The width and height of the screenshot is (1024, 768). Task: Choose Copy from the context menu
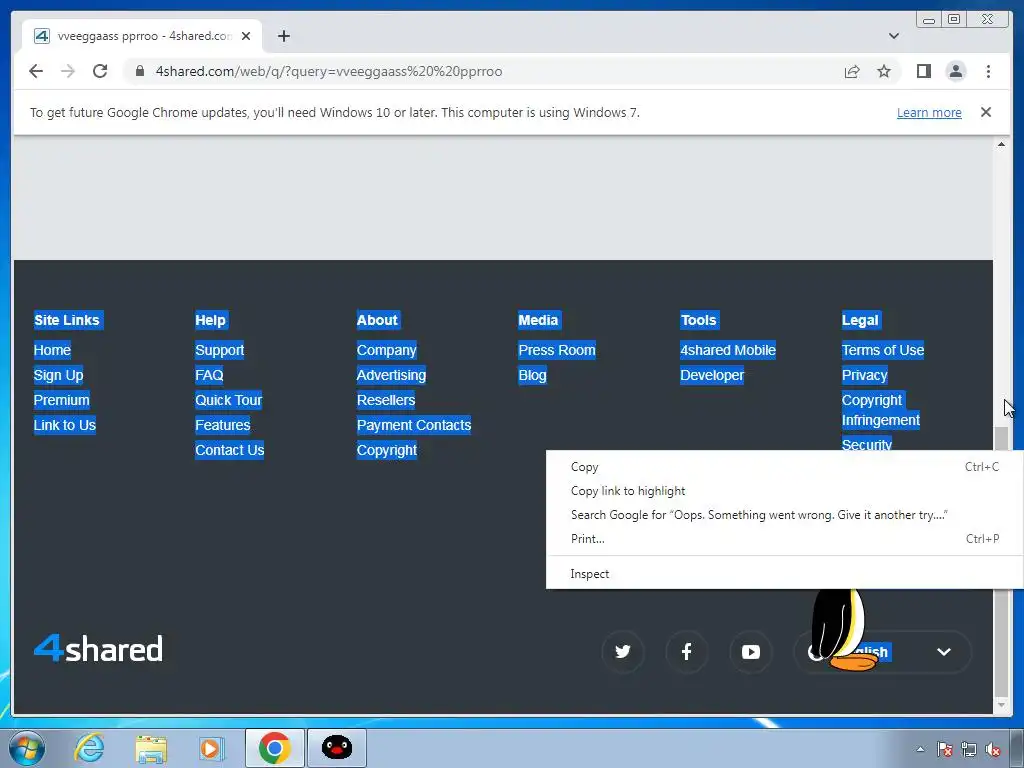[784, 467]
